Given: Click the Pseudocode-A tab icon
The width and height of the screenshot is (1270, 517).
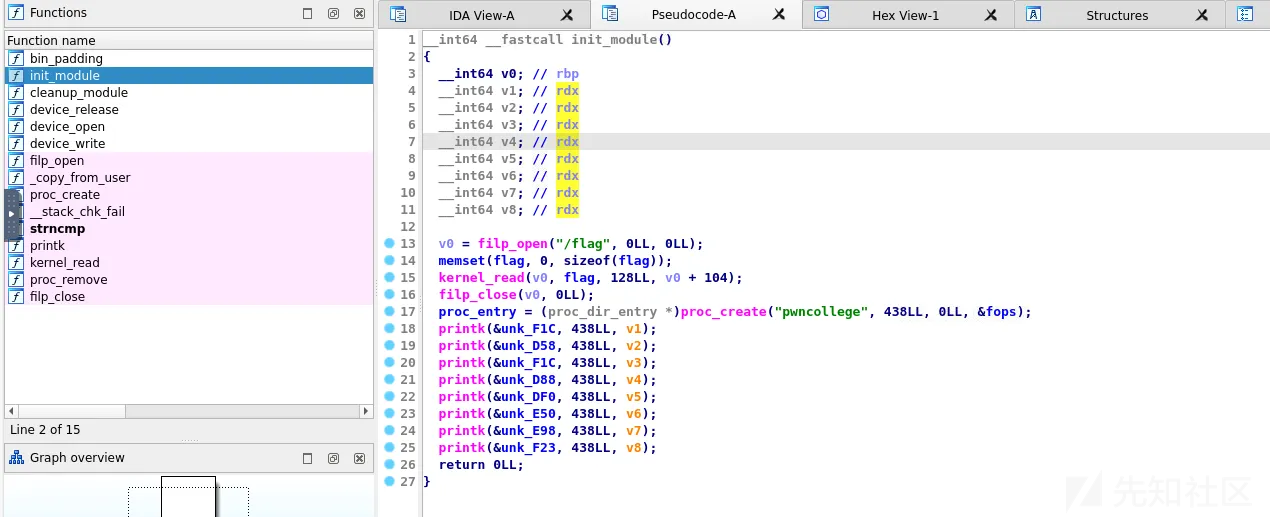Looking at the screenshot, I should tap(609, 14).
